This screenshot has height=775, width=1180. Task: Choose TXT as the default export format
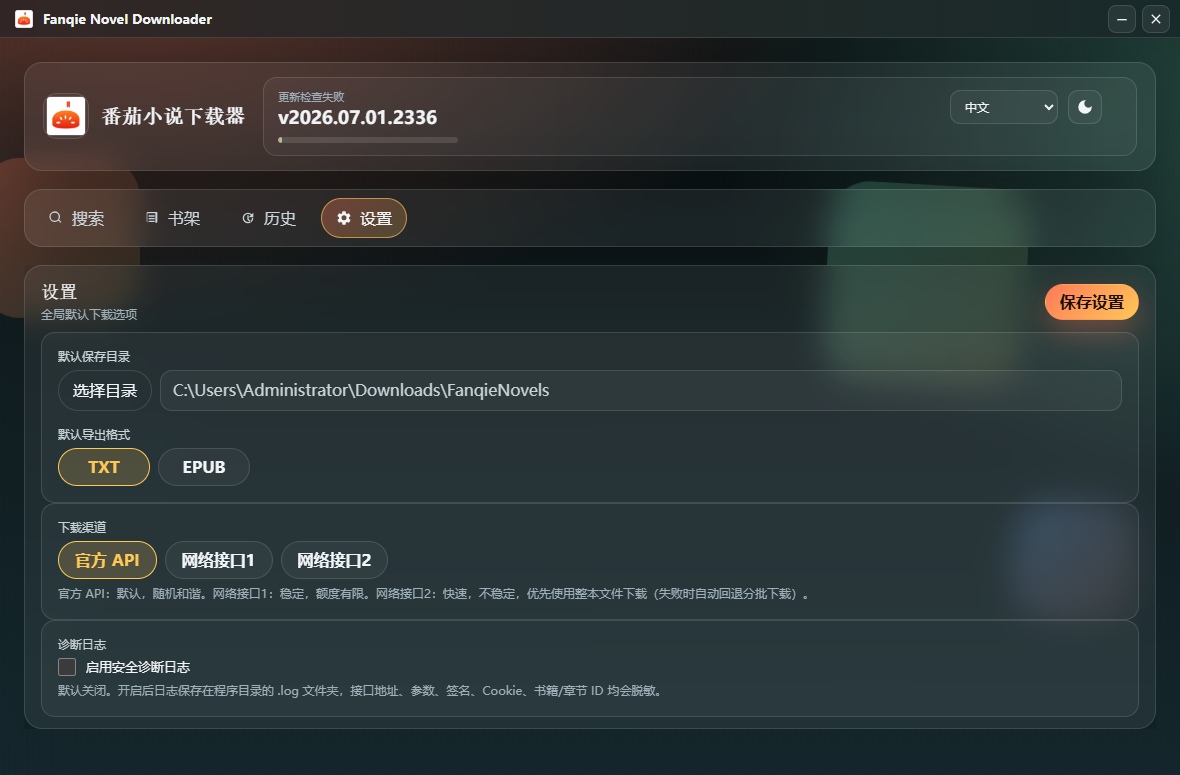point(104,467)
